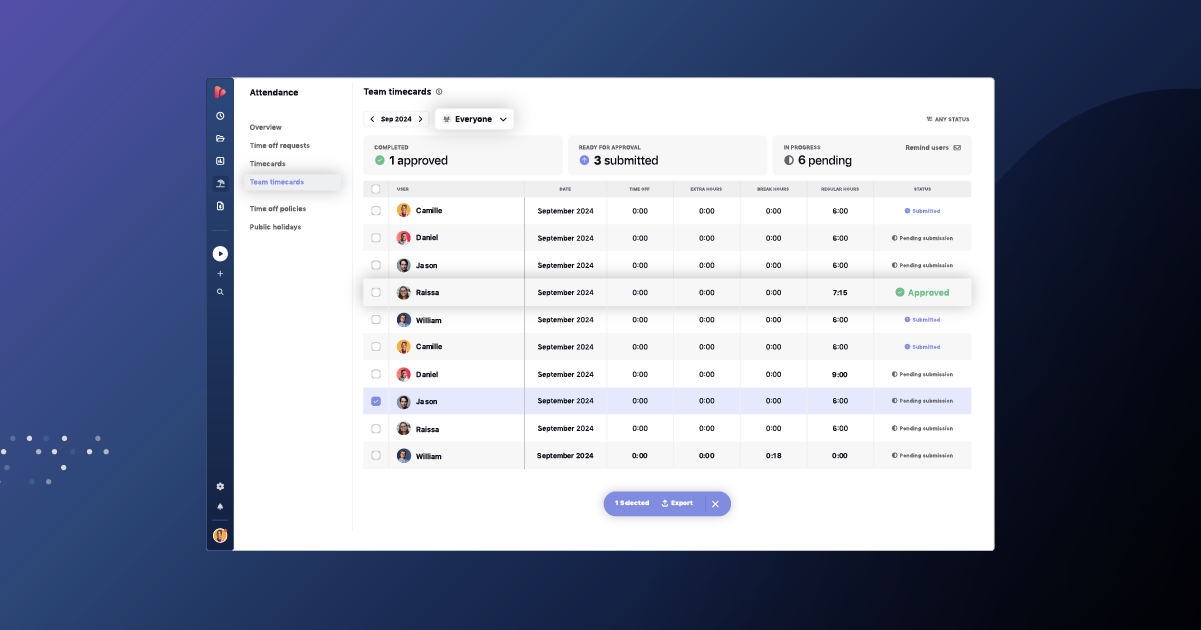Open the time tracking clock icon in sidebar
This screenshot has width=1201, height=630.
(x=220, y=116)
